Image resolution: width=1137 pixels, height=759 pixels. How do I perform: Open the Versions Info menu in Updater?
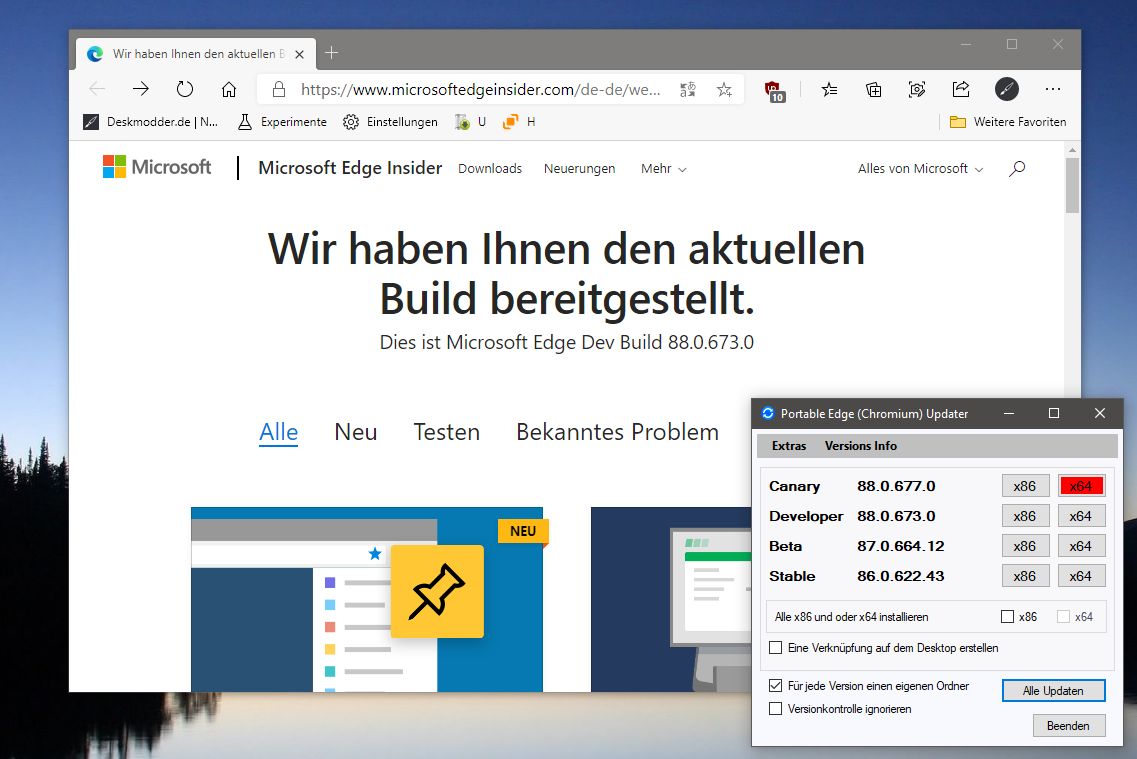tap(861, 446)
